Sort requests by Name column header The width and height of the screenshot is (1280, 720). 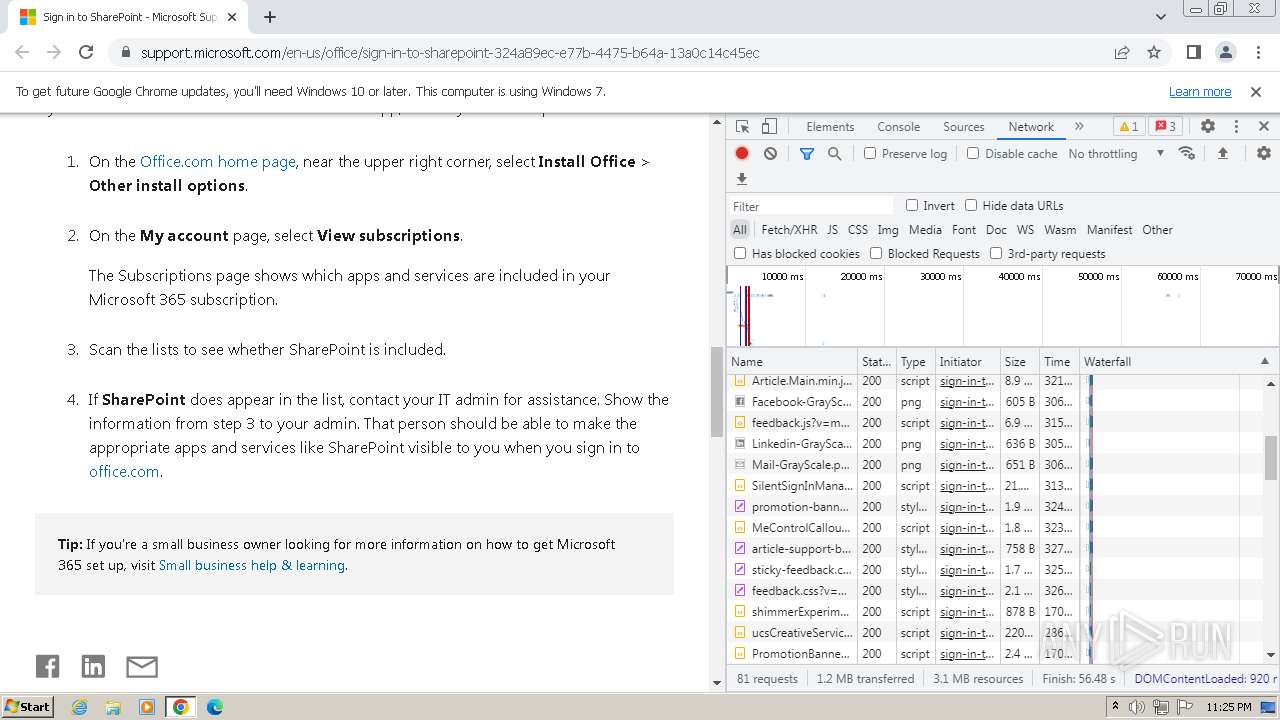(x=792, y=361)
